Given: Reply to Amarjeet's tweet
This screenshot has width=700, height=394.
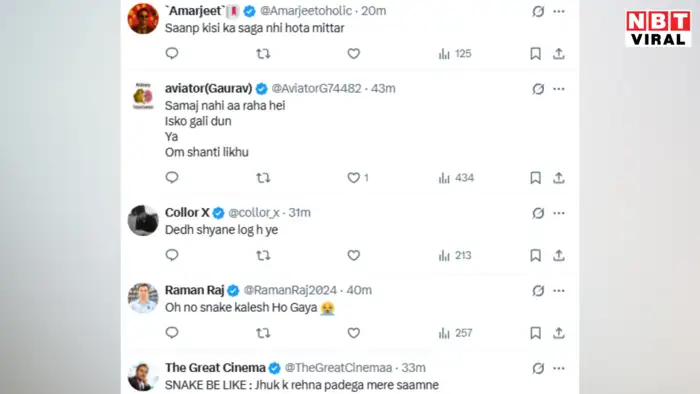Looking at the screenshot, I should tap(172, 54).
